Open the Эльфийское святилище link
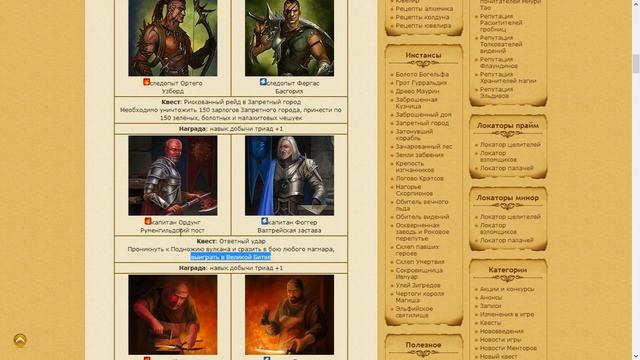This screenshot has height=360, width=640. [x=414, y=312]
